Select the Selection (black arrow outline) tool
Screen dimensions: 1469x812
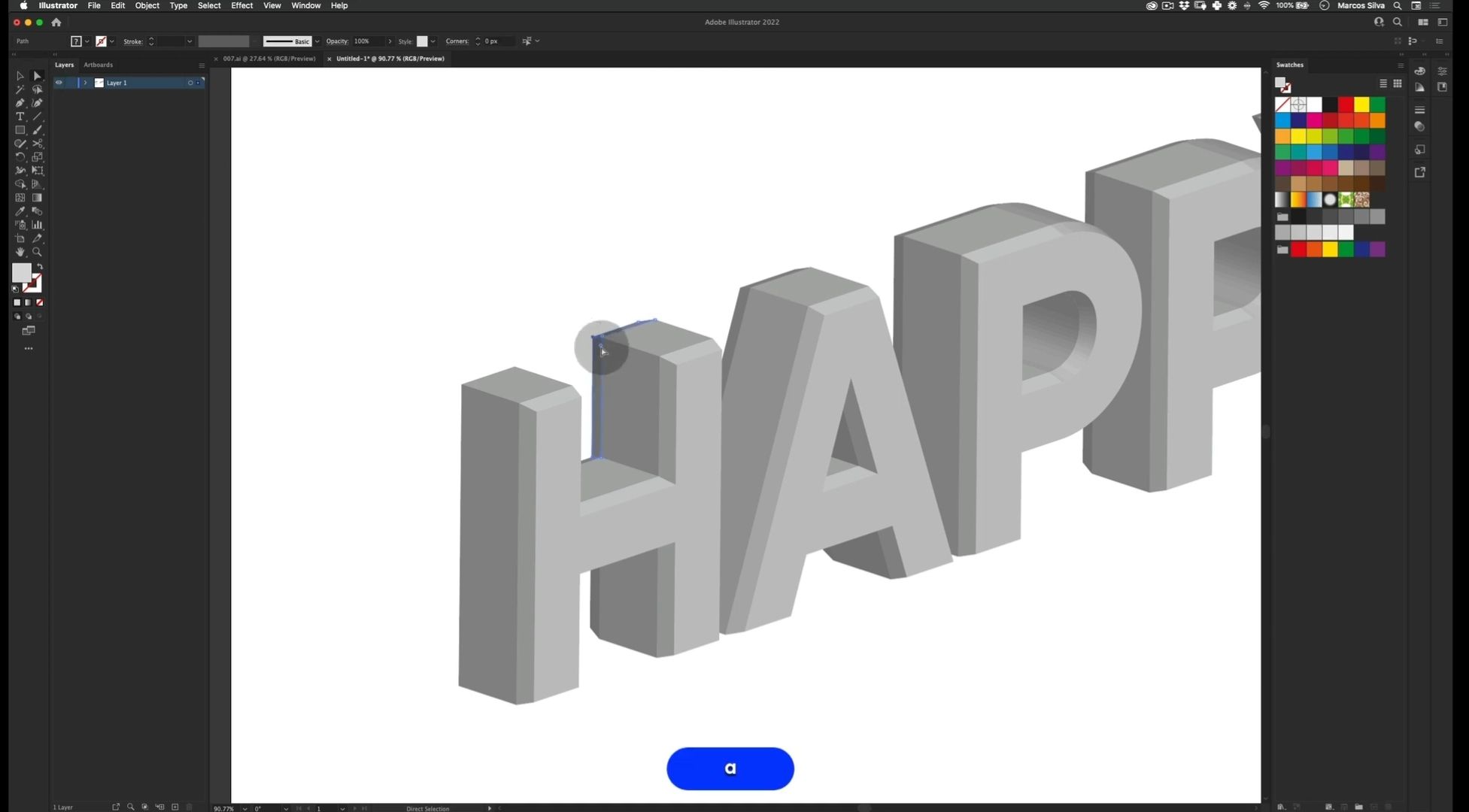20,76
